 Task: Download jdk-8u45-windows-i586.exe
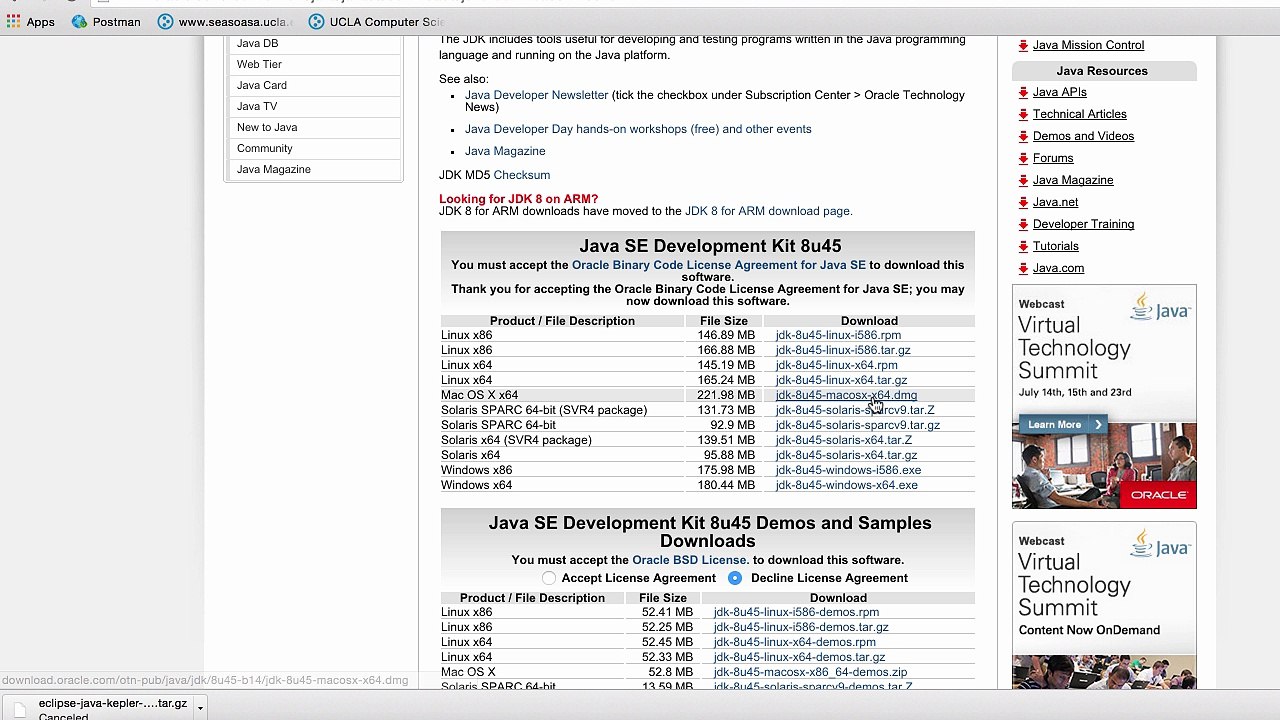(x=848, y=470)
